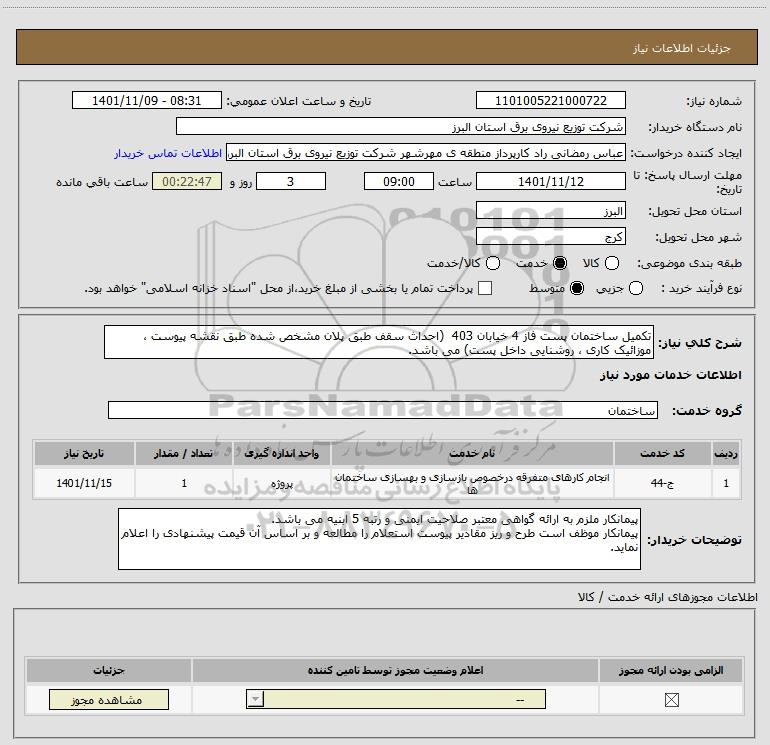770x745 pixels.
Task: Click the تعداد / مقدار column header
Action: point(184,453)
